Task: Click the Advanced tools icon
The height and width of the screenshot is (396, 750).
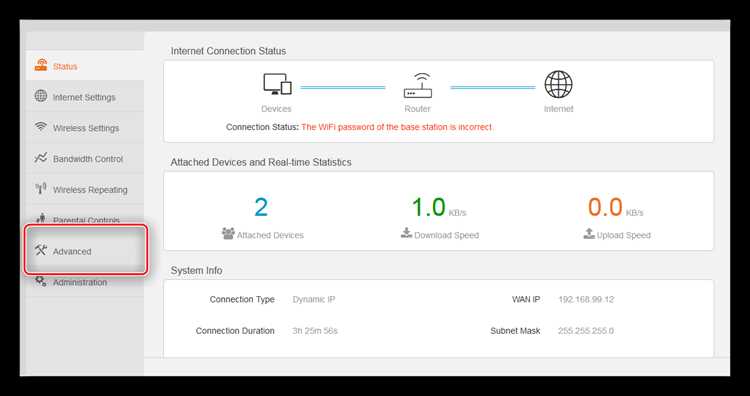Action: tap(41, 250)
